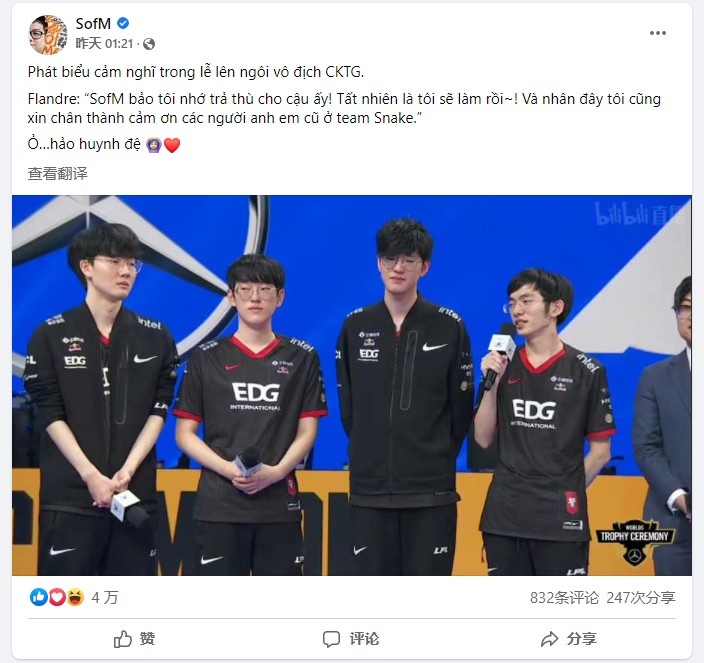
Task: View the 4万 reactions count list
Action: coord(105,597)
